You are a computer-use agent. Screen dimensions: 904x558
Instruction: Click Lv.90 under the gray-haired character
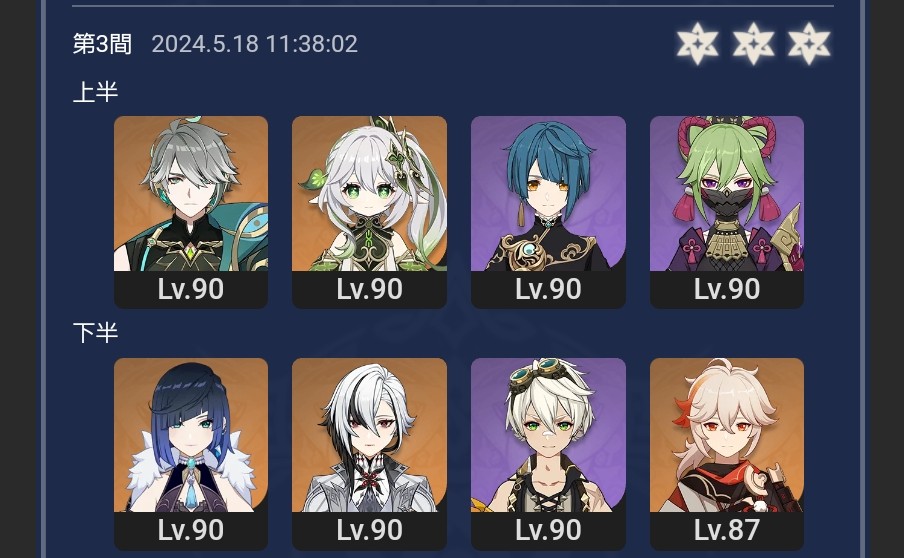191,289
